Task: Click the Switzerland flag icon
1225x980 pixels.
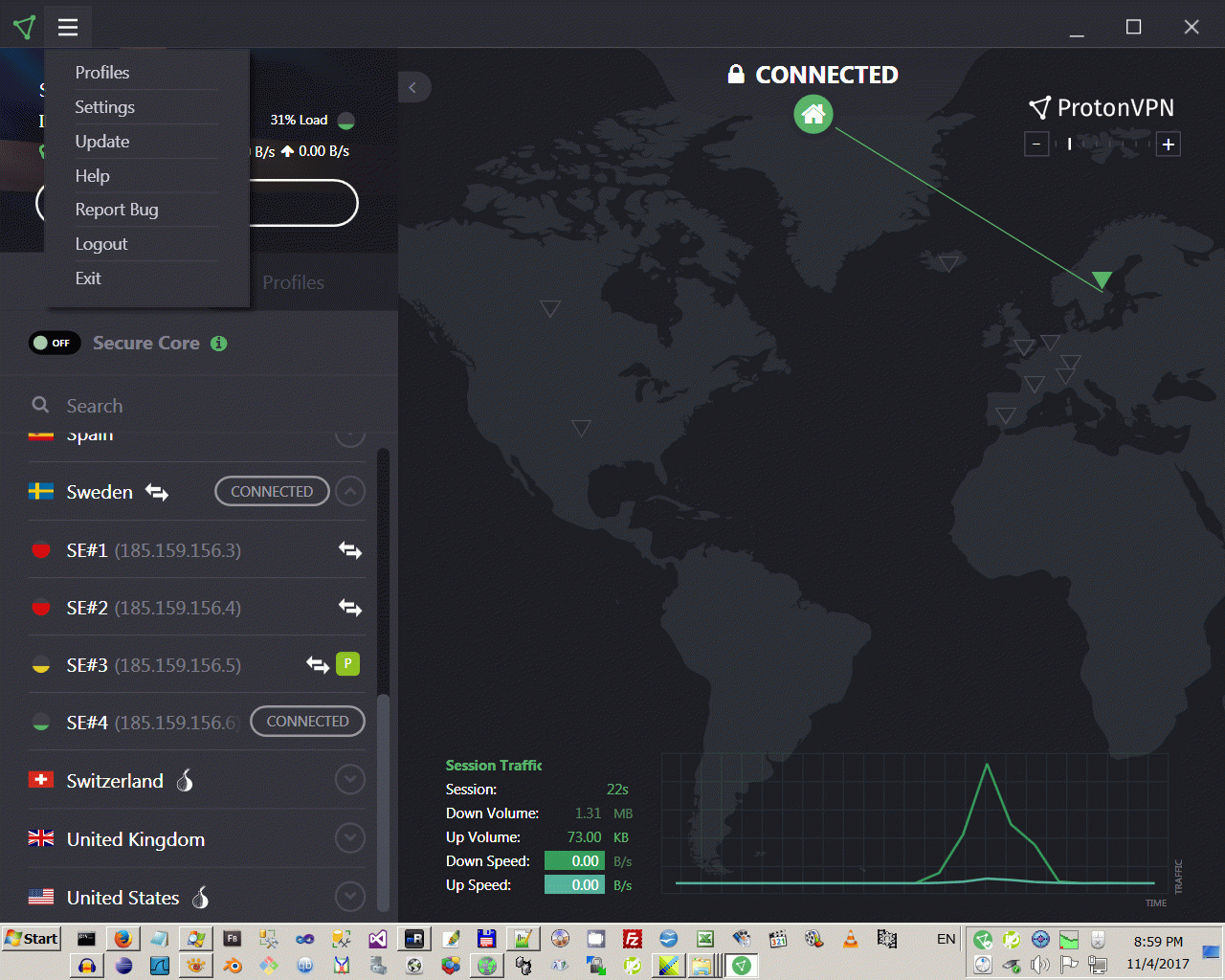Action: [x=41, y=780]
